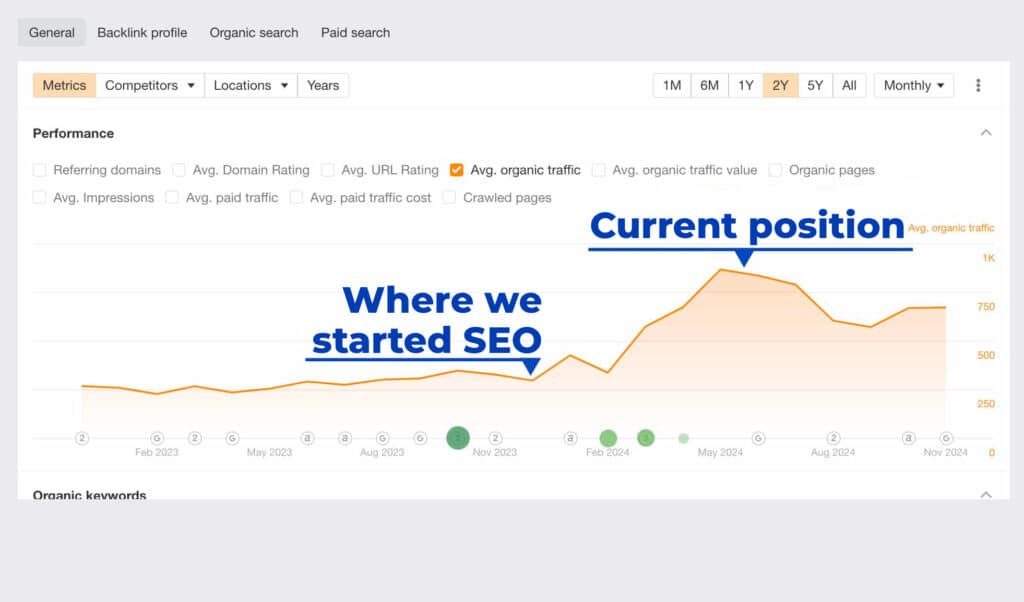Click the Google update marker near Feb 2023
The image size is (1024, 602).
158,438
